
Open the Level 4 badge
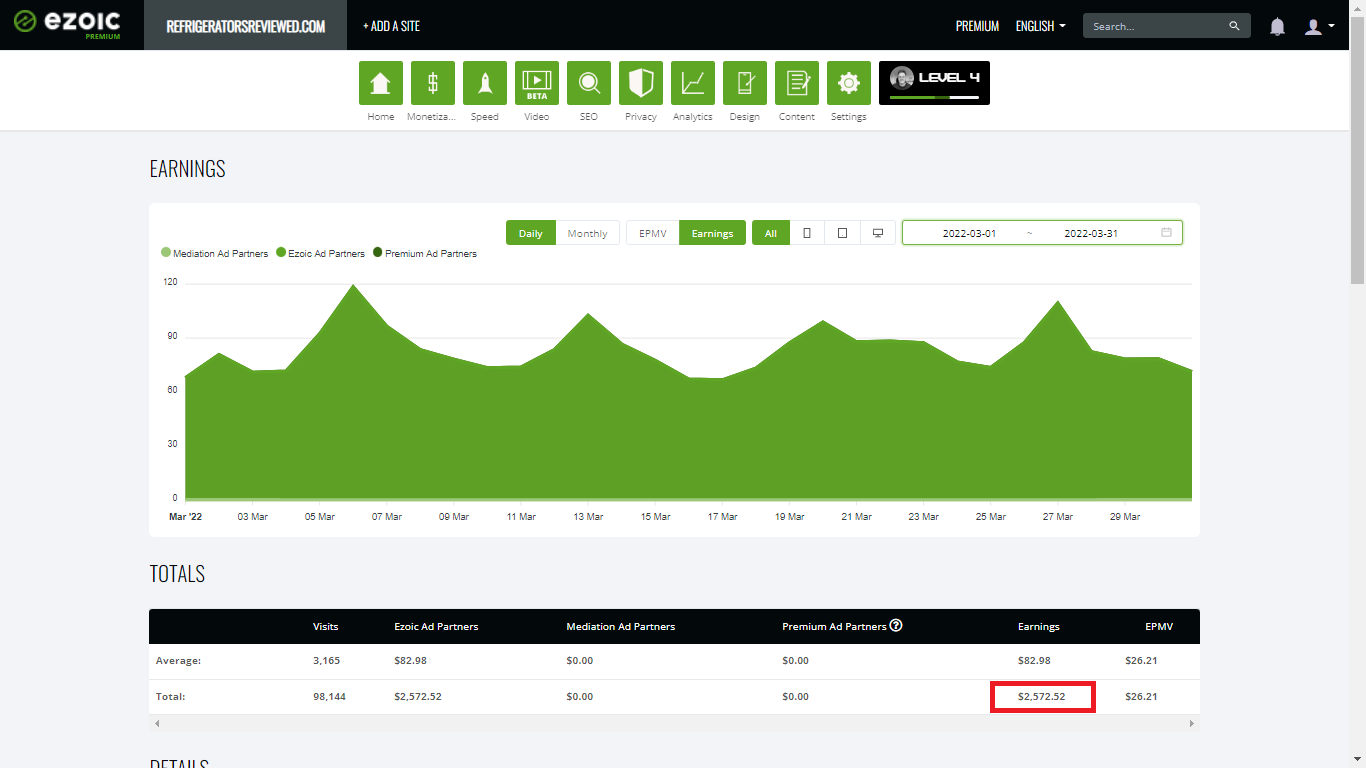click(934, 83)
